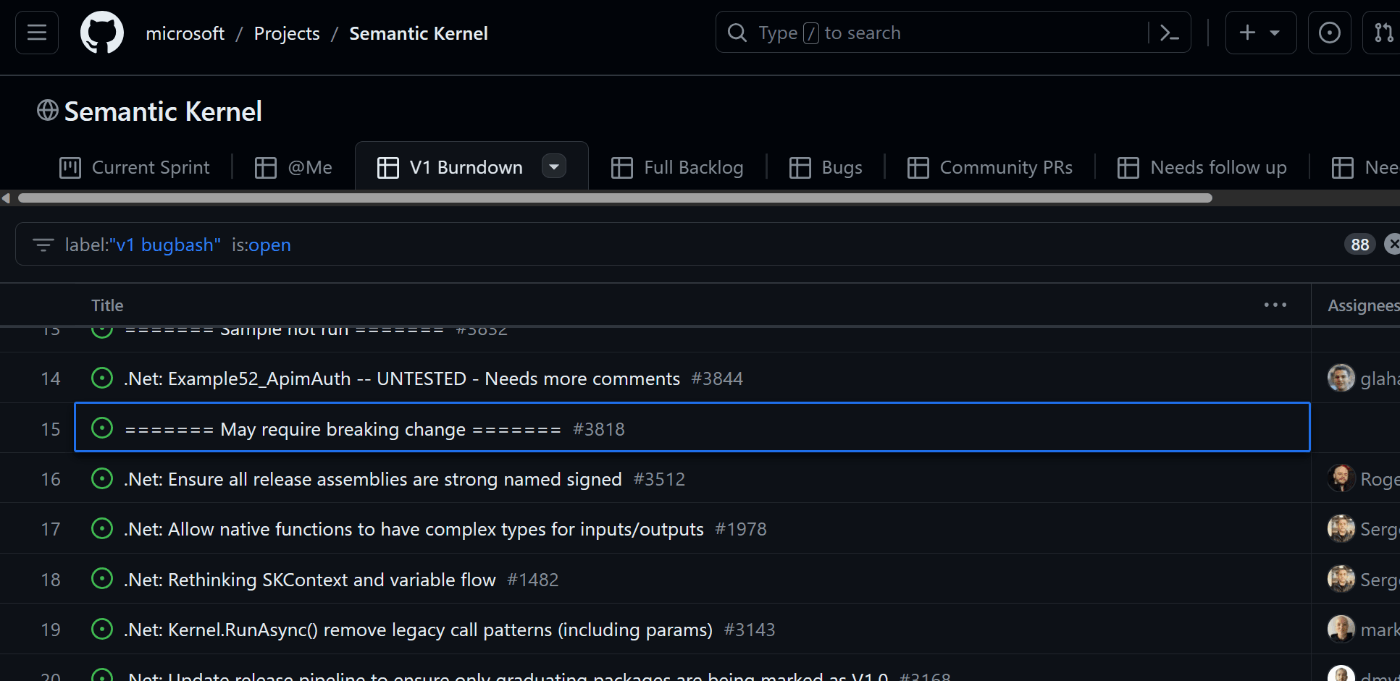This screenshot has width=1400, height=681.
Task: Open pull requests icon in header
Action: (x=1382, y=33)
